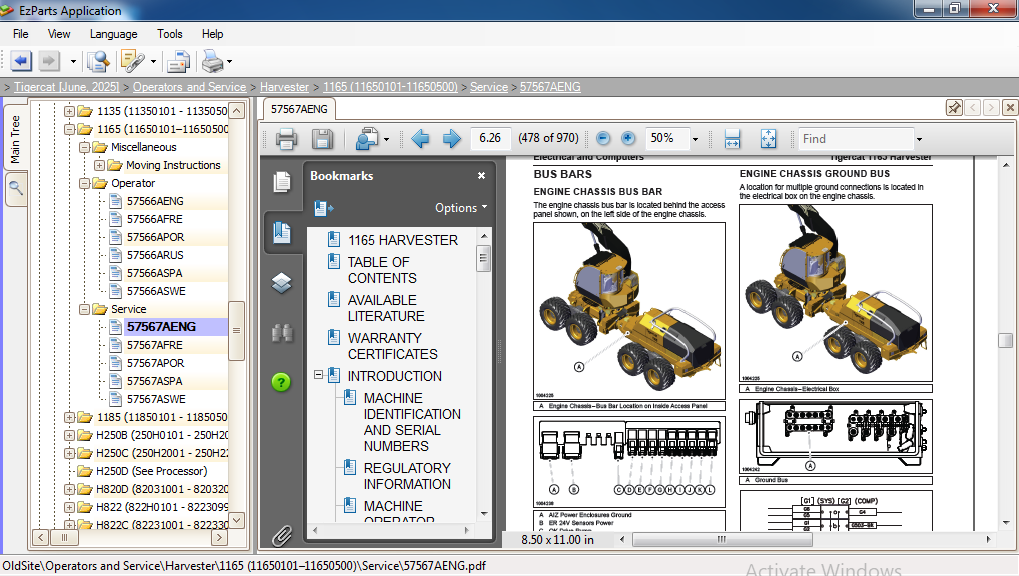Open the WARRANTY CERTIFICATES bookmark
The width and height of the screenshot is (1019, 576).
(393, 346)
